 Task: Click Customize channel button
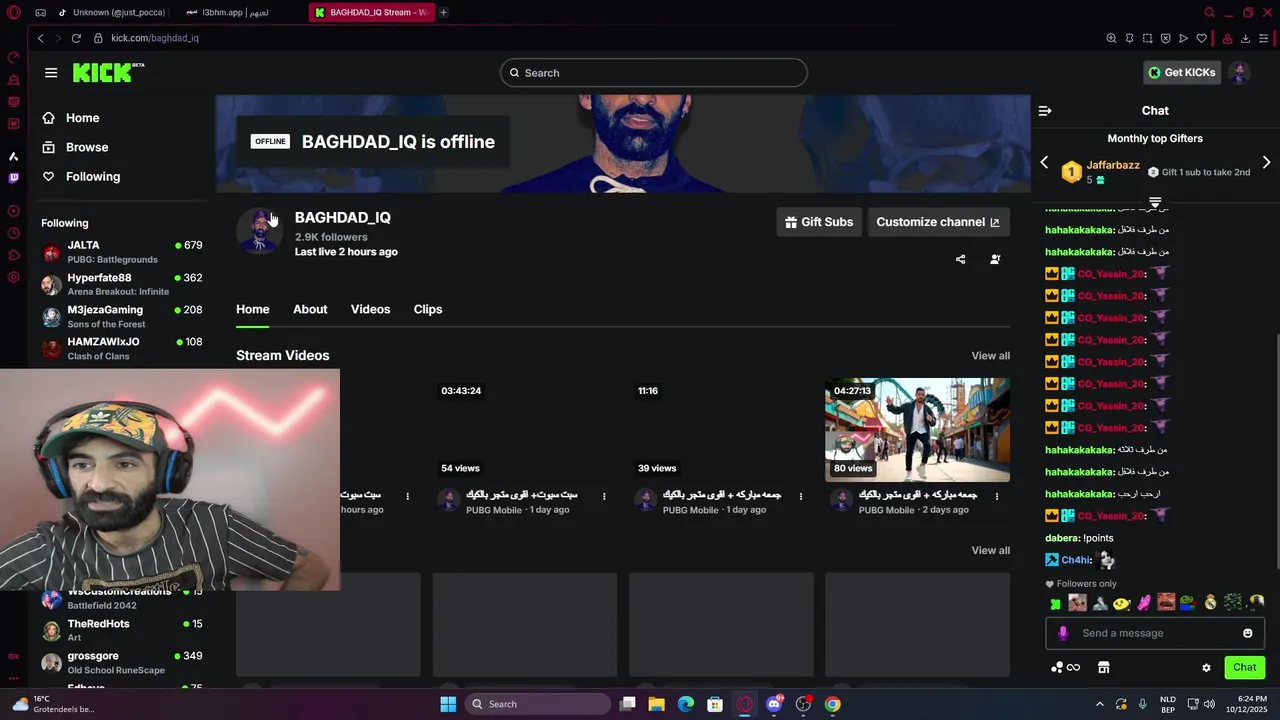click(938, 222)
